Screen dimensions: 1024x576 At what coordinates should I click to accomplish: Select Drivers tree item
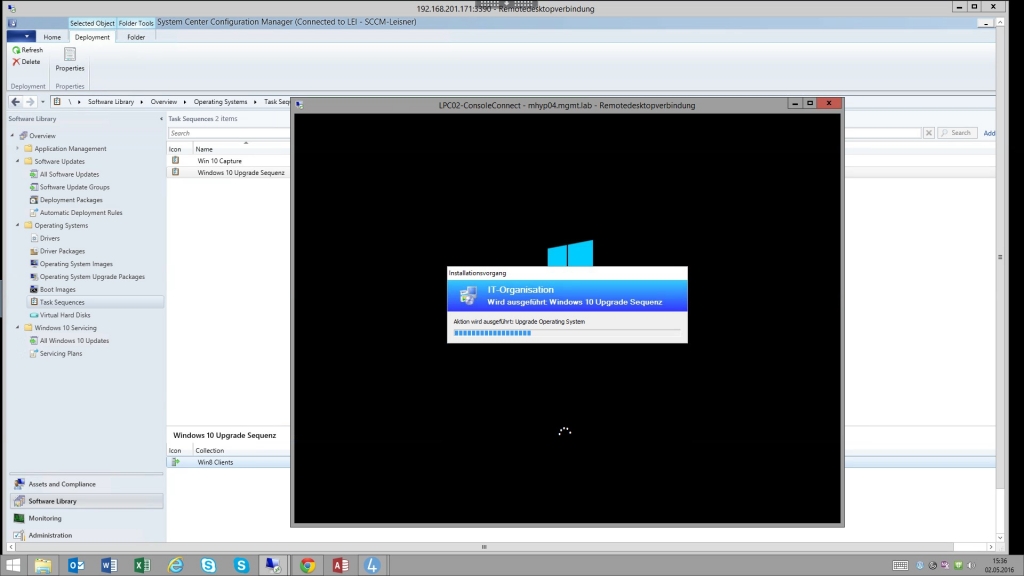click(x=44, y=238)
